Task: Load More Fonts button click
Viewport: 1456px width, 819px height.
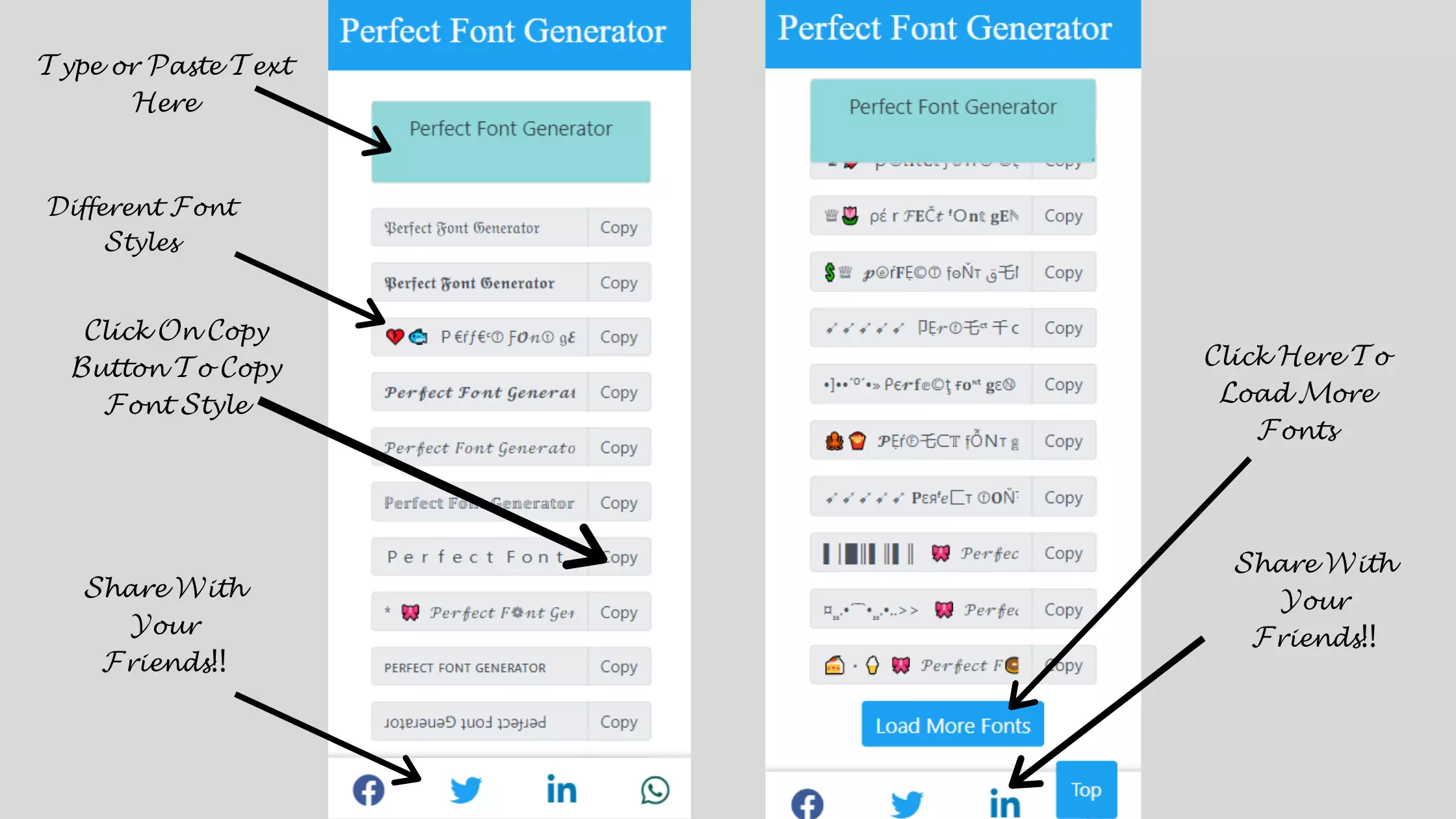Action: tap(952, 724)
